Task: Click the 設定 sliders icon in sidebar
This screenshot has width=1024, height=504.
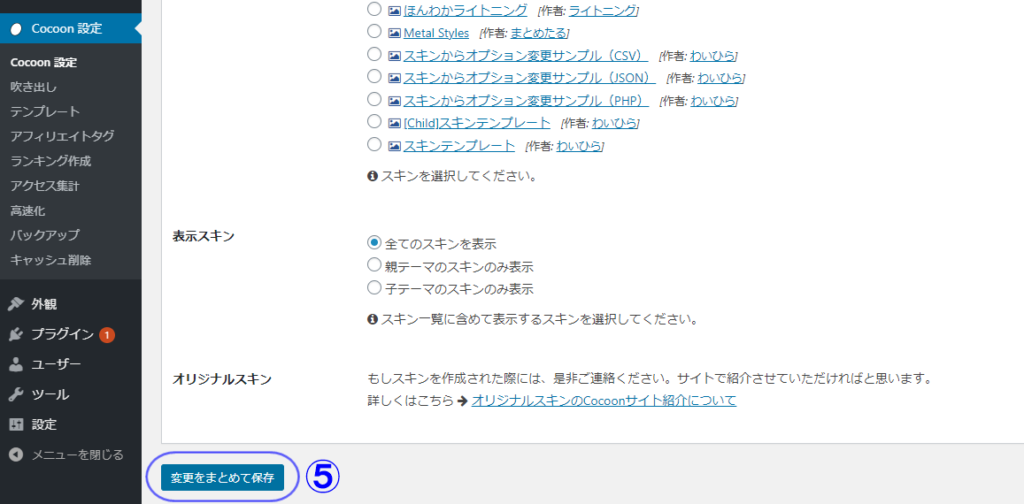Action: click(15, 424)
